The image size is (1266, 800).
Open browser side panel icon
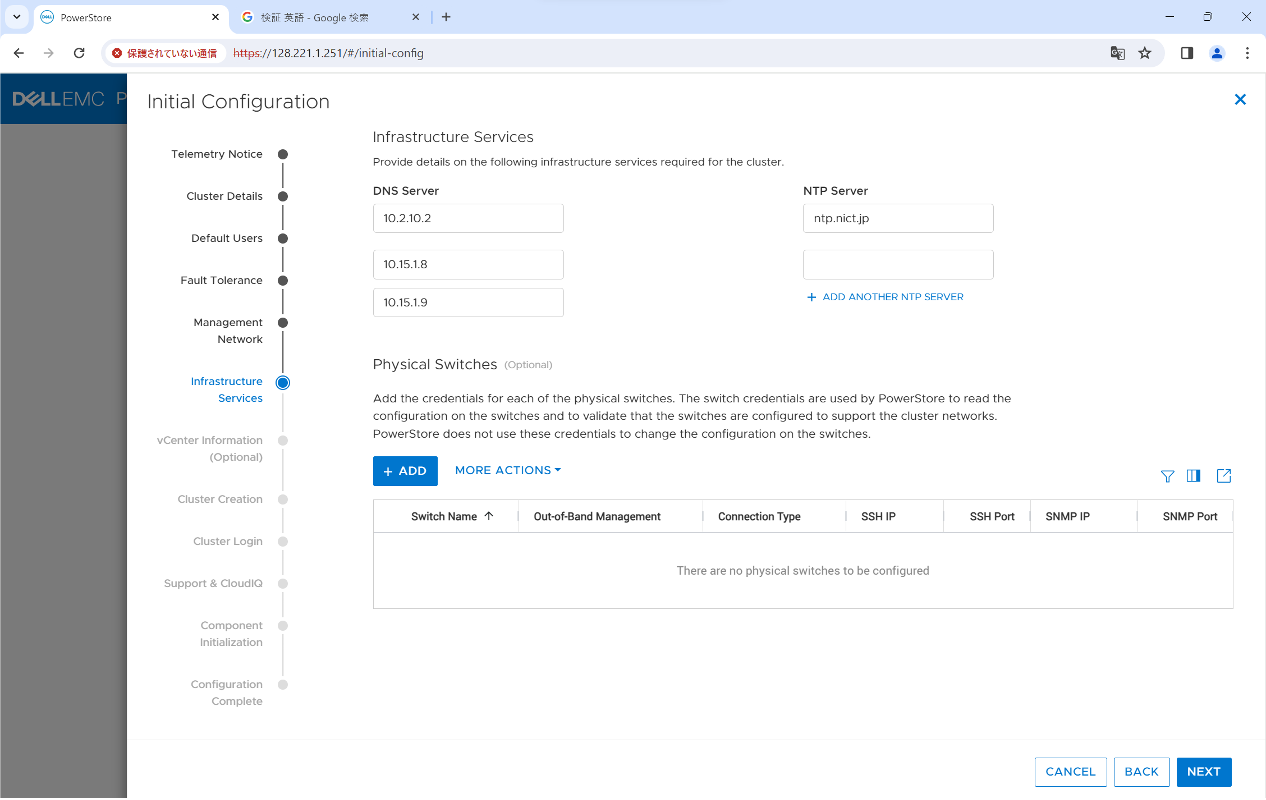[1187, 53]
